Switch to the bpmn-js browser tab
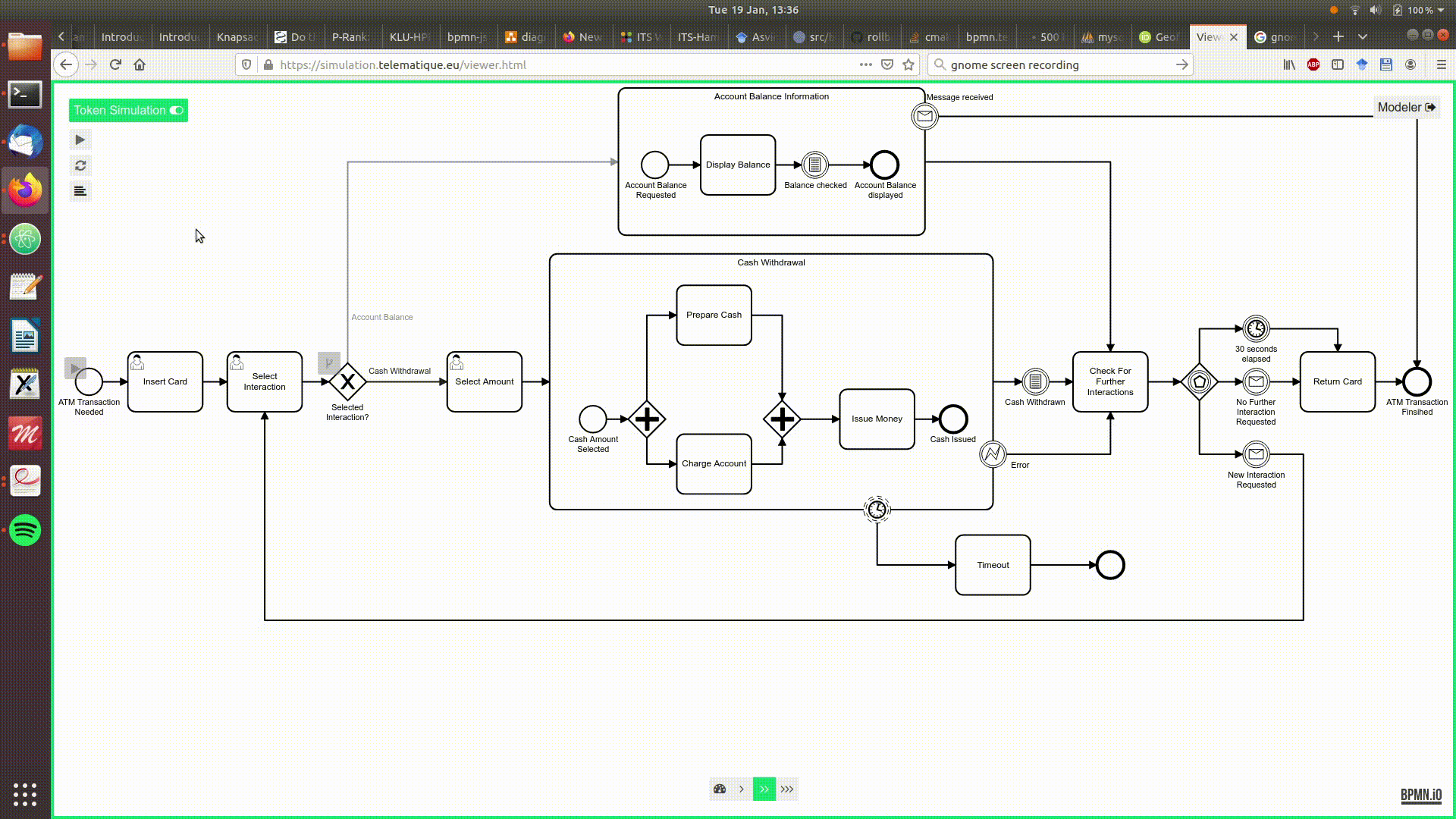The image size is (1456, 819). pyautogui.click(x=466, y=36)
